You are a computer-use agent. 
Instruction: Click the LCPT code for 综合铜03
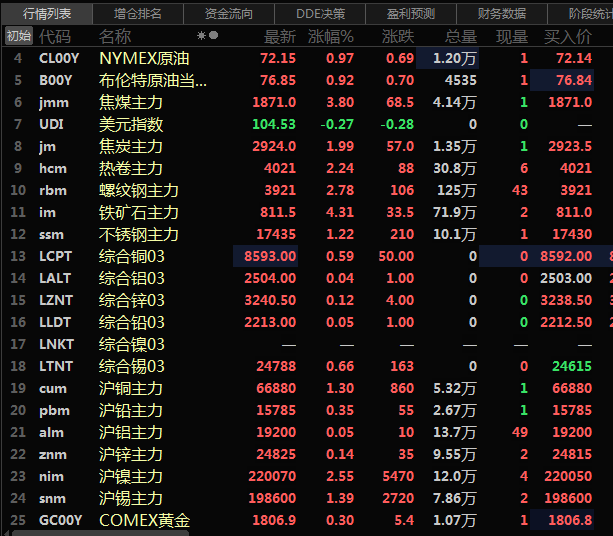pos(55,256)
